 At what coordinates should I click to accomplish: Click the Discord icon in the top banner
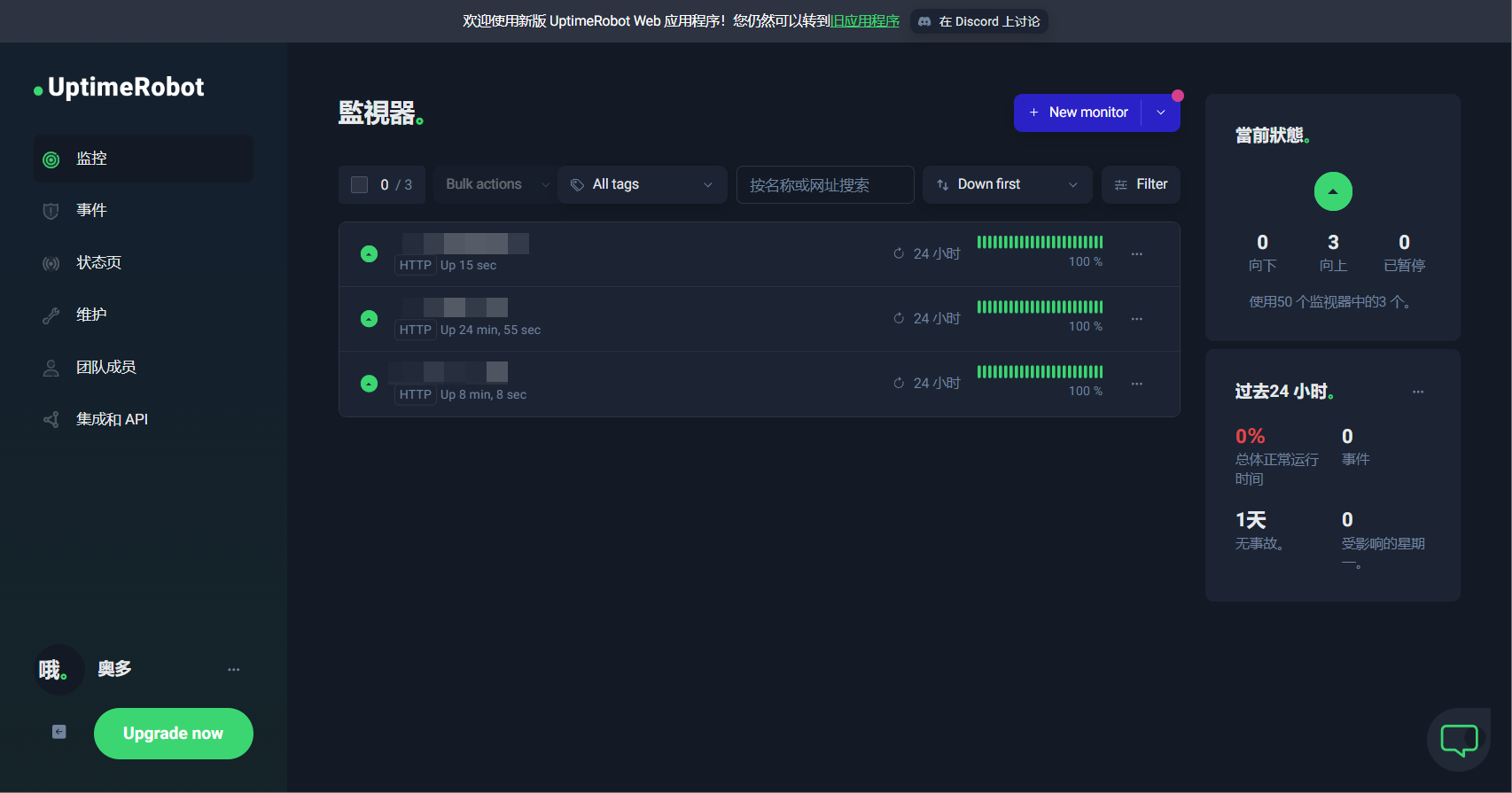click(x=924, y=21)
